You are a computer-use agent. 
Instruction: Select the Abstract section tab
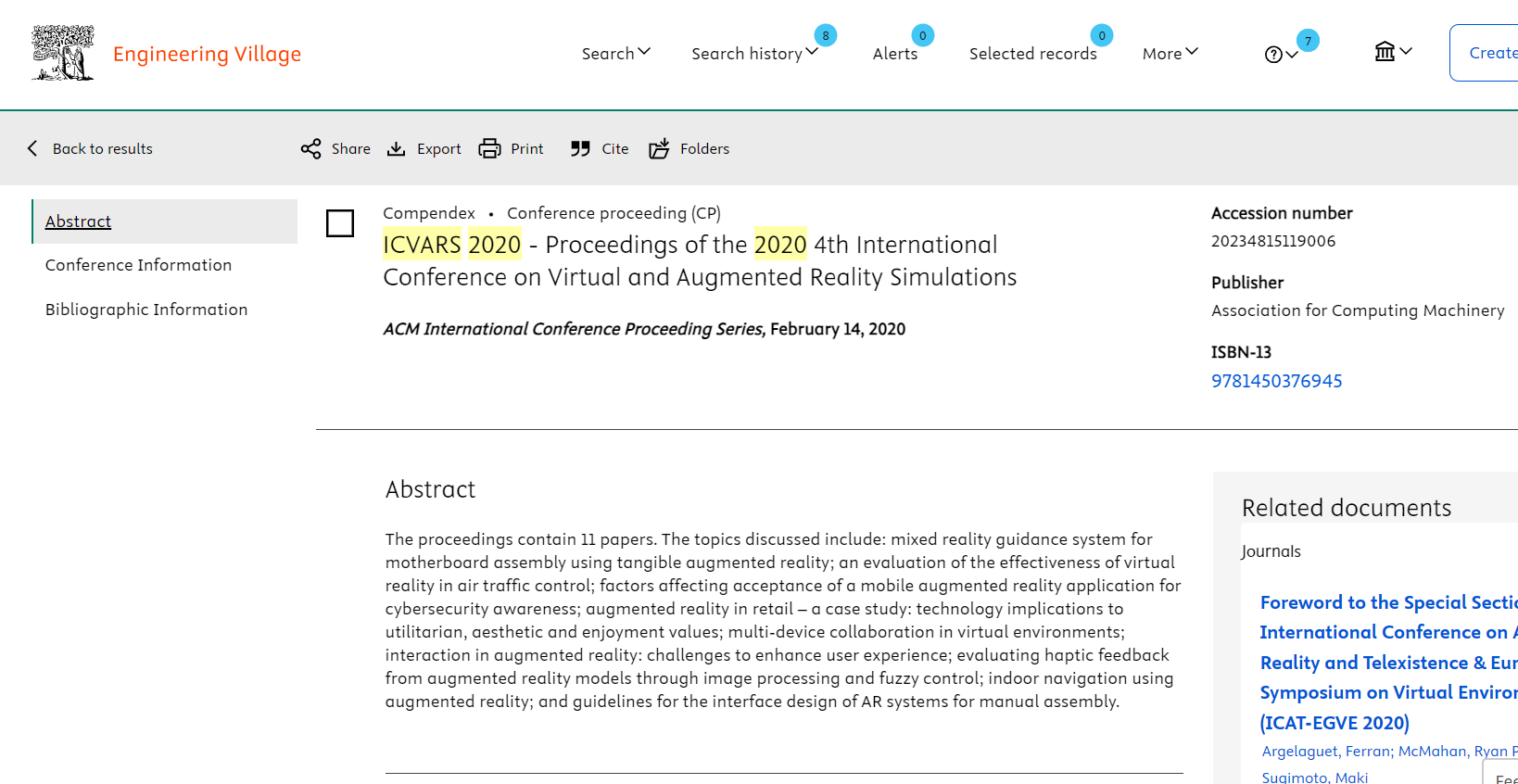tap(165, 221)
